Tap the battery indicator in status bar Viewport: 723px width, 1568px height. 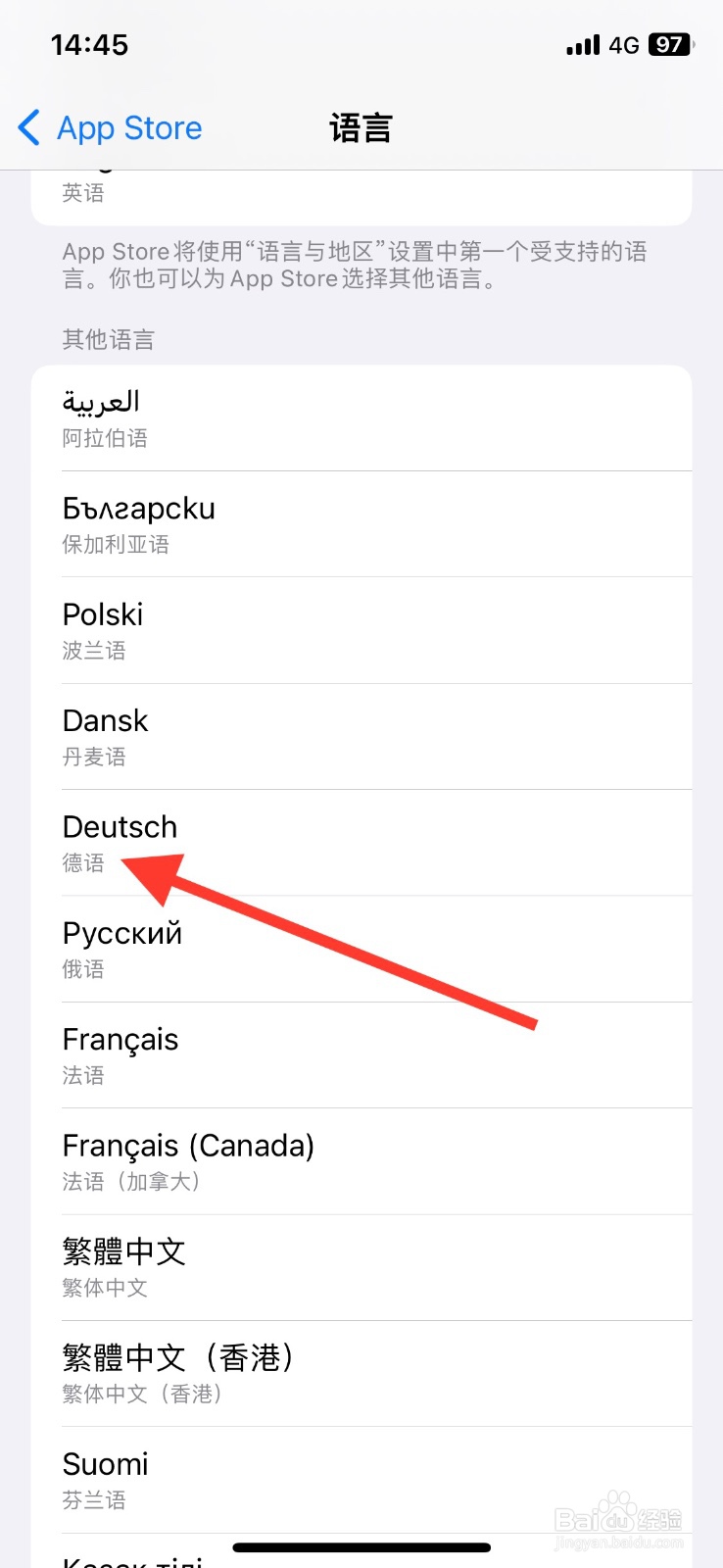pos(671,44)
